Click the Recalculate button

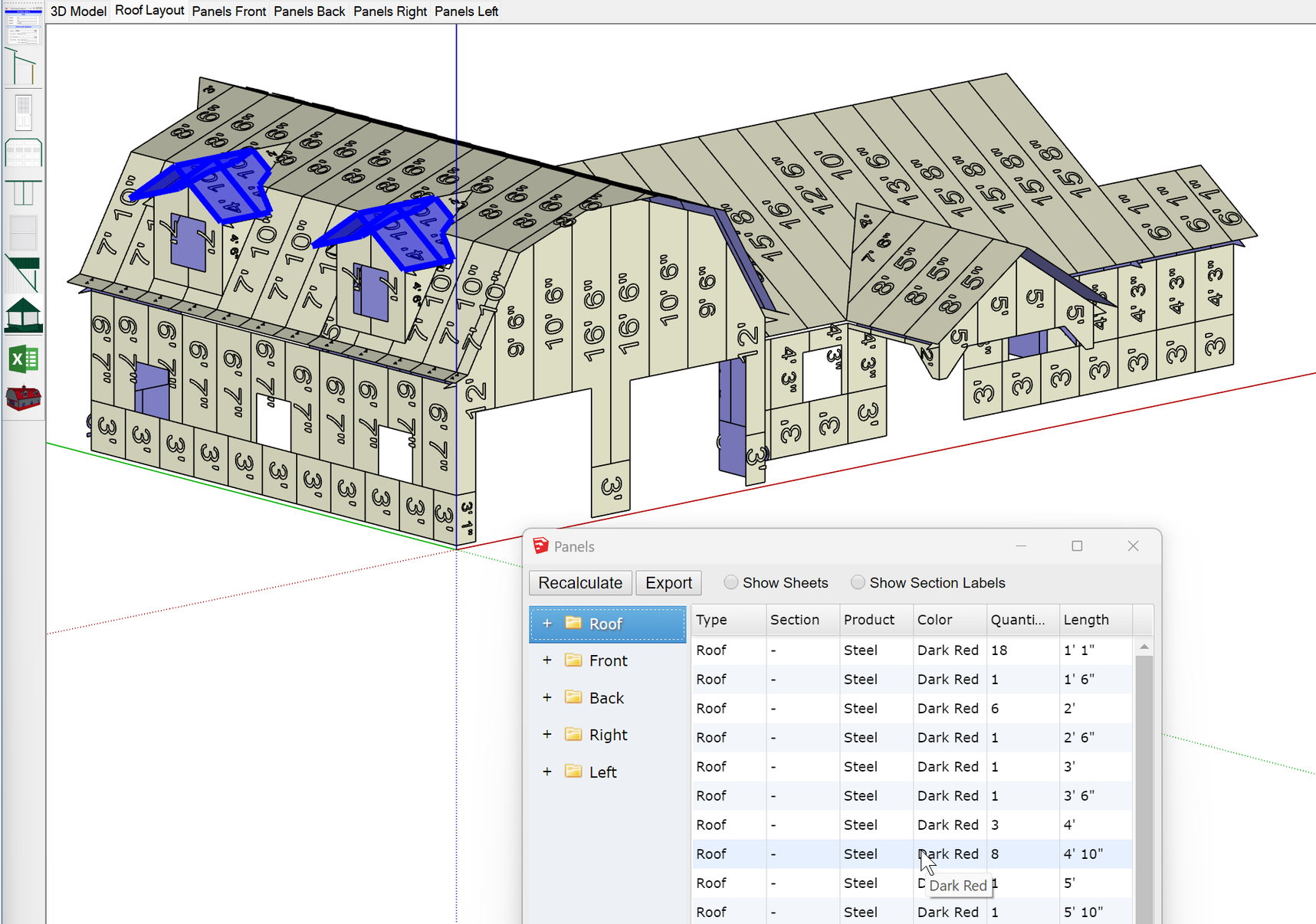580,583
